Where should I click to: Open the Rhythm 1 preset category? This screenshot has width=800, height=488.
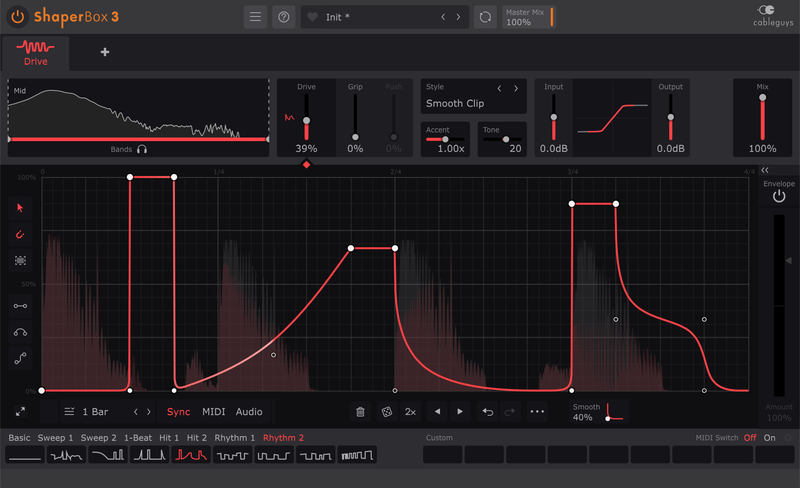click(x=234, y=438)
